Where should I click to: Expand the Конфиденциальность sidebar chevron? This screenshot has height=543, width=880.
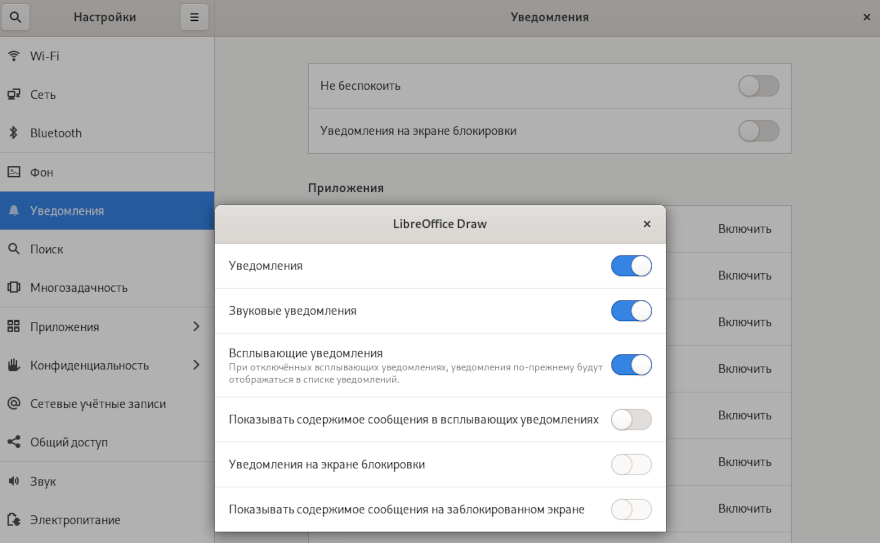point(196,365)
